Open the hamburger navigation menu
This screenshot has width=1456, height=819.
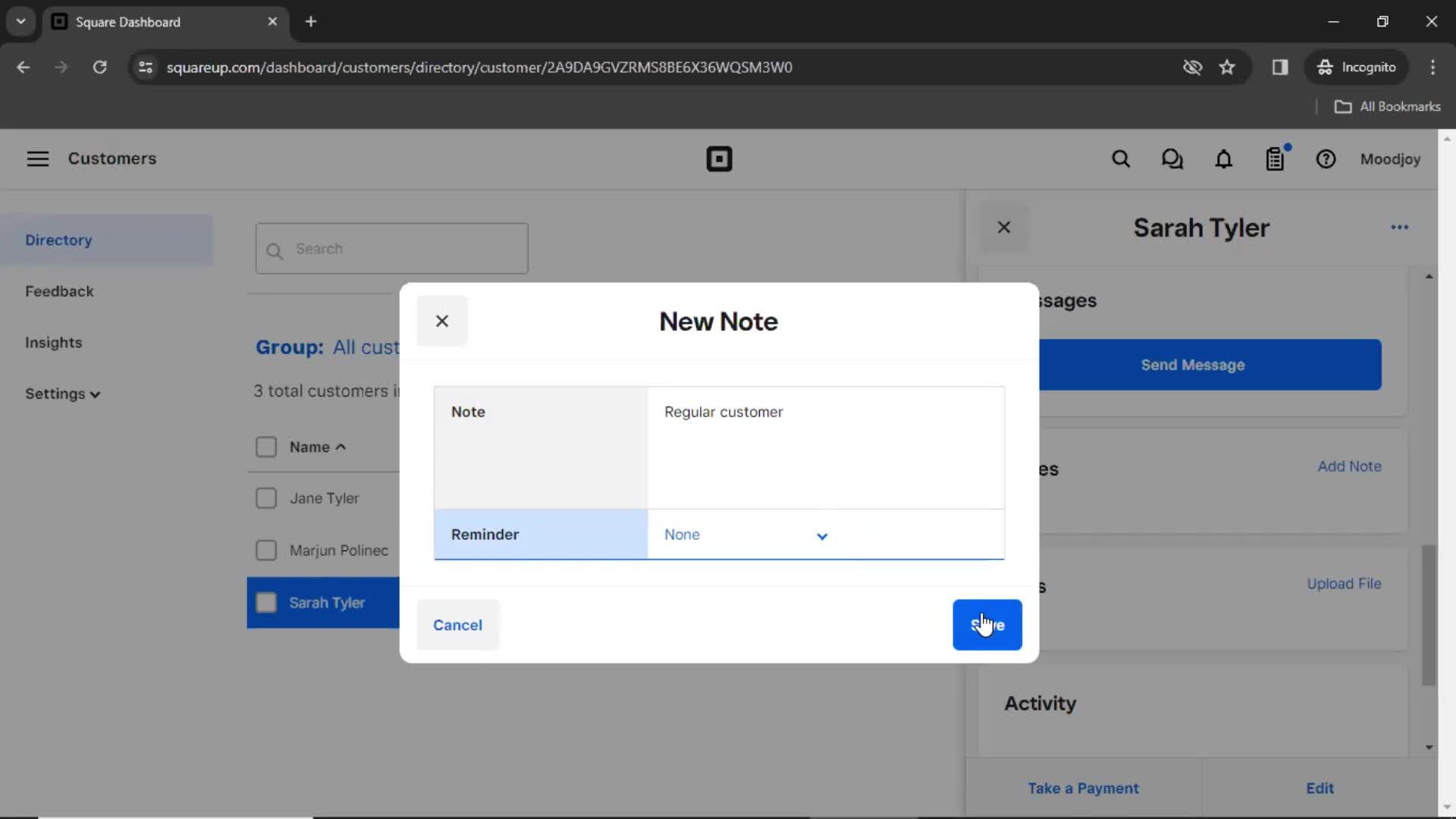[x=38, y=158]
